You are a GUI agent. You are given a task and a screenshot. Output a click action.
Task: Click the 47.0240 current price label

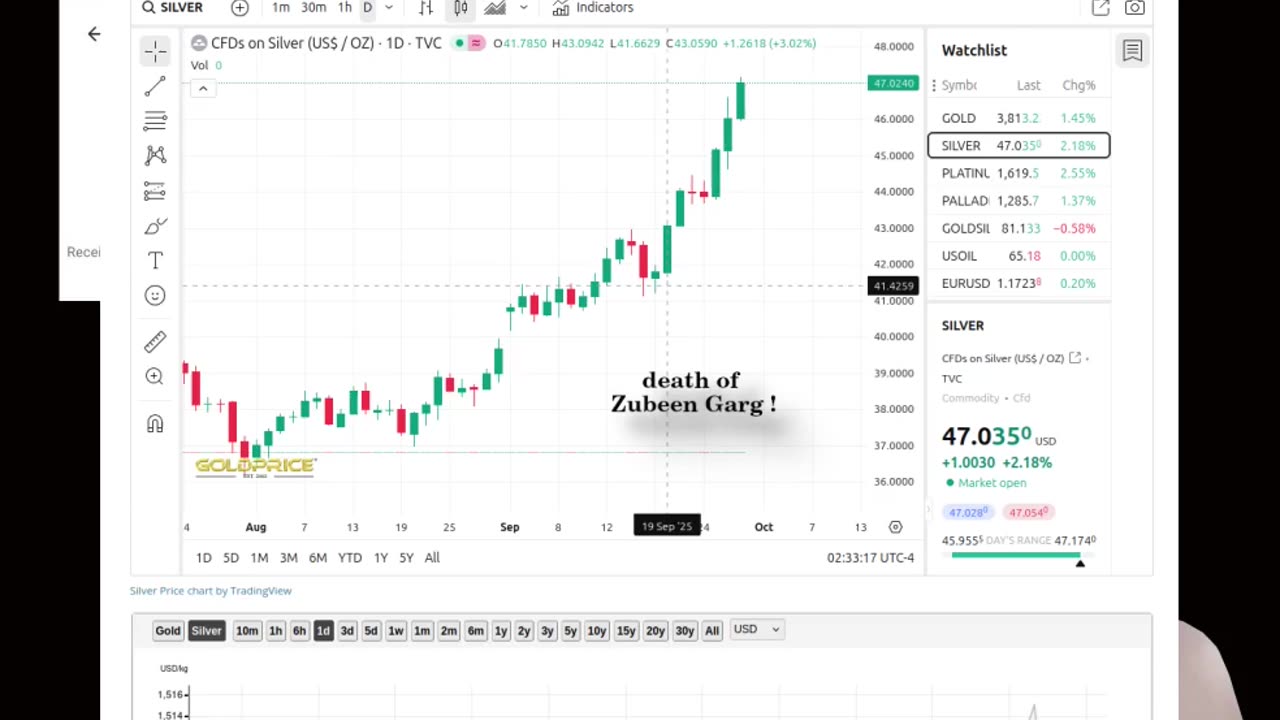coord(893,83)
